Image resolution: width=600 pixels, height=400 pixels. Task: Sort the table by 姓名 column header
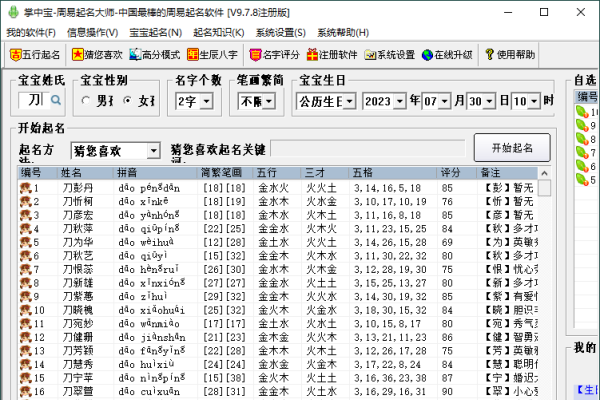click(85, 173)
